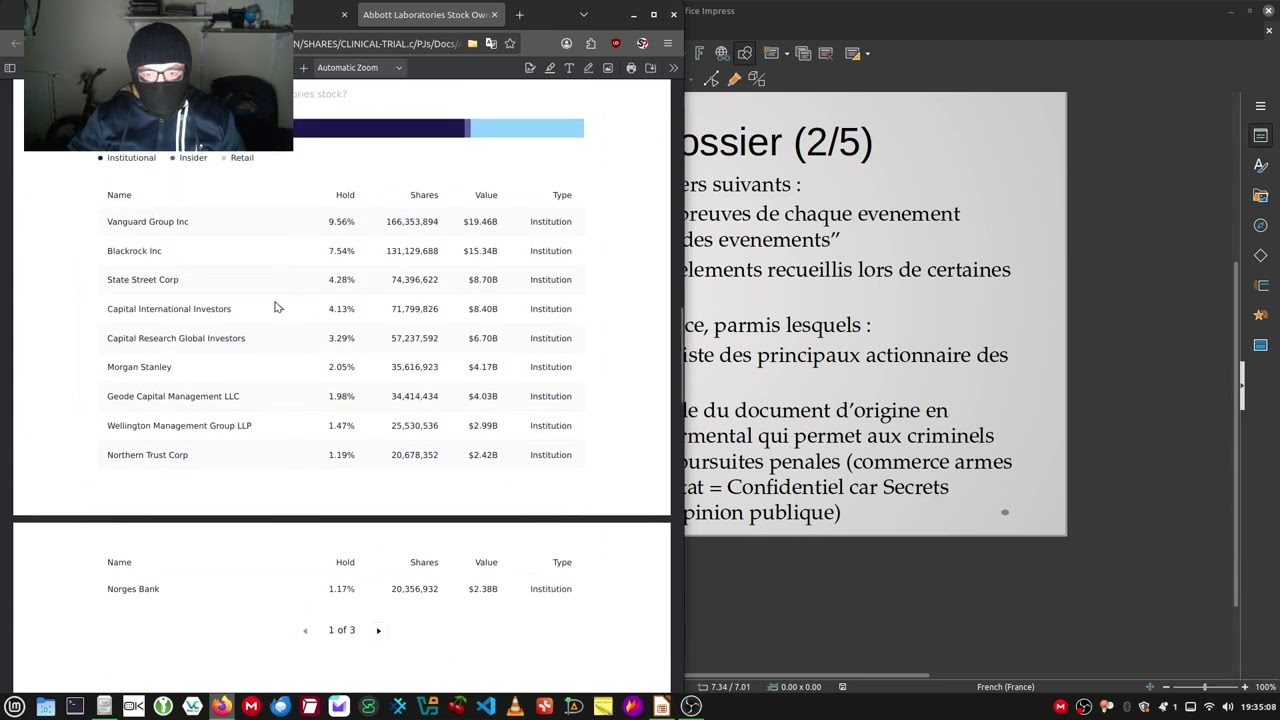Click Capital International Investors name

click(169, 309)
